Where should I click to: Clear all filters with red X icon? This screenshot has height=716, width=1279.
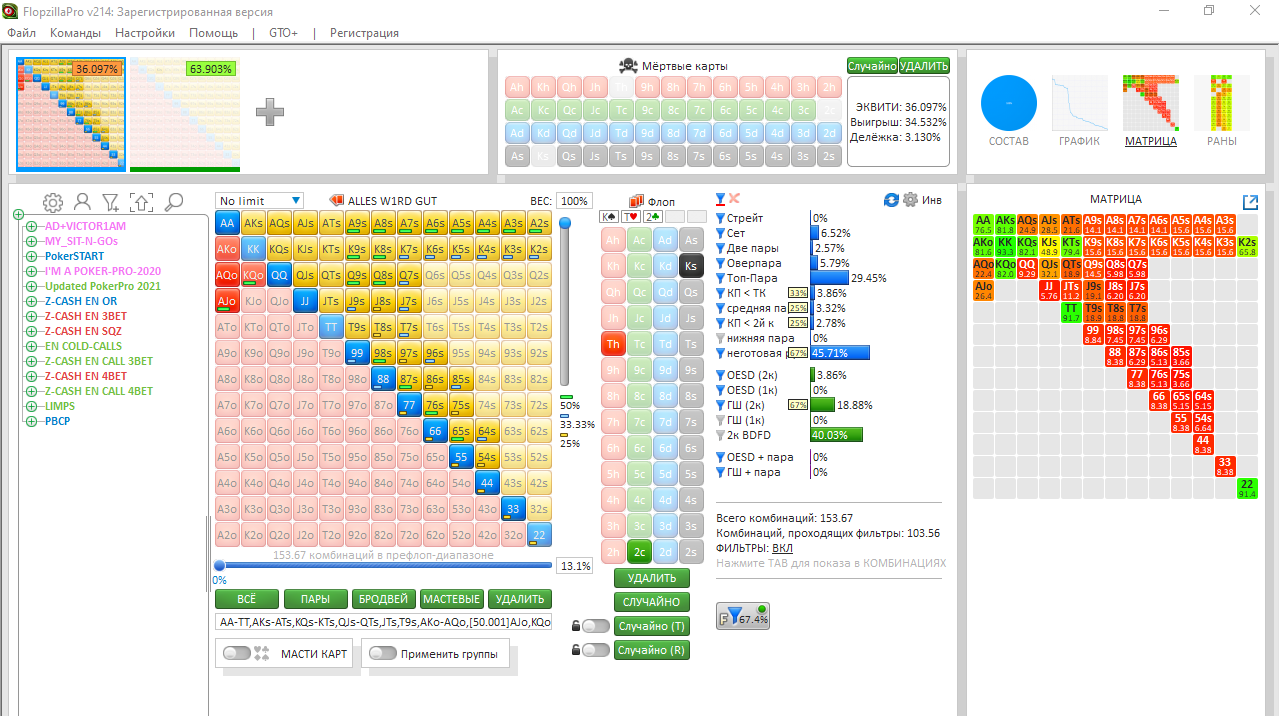tap(734, 199)
